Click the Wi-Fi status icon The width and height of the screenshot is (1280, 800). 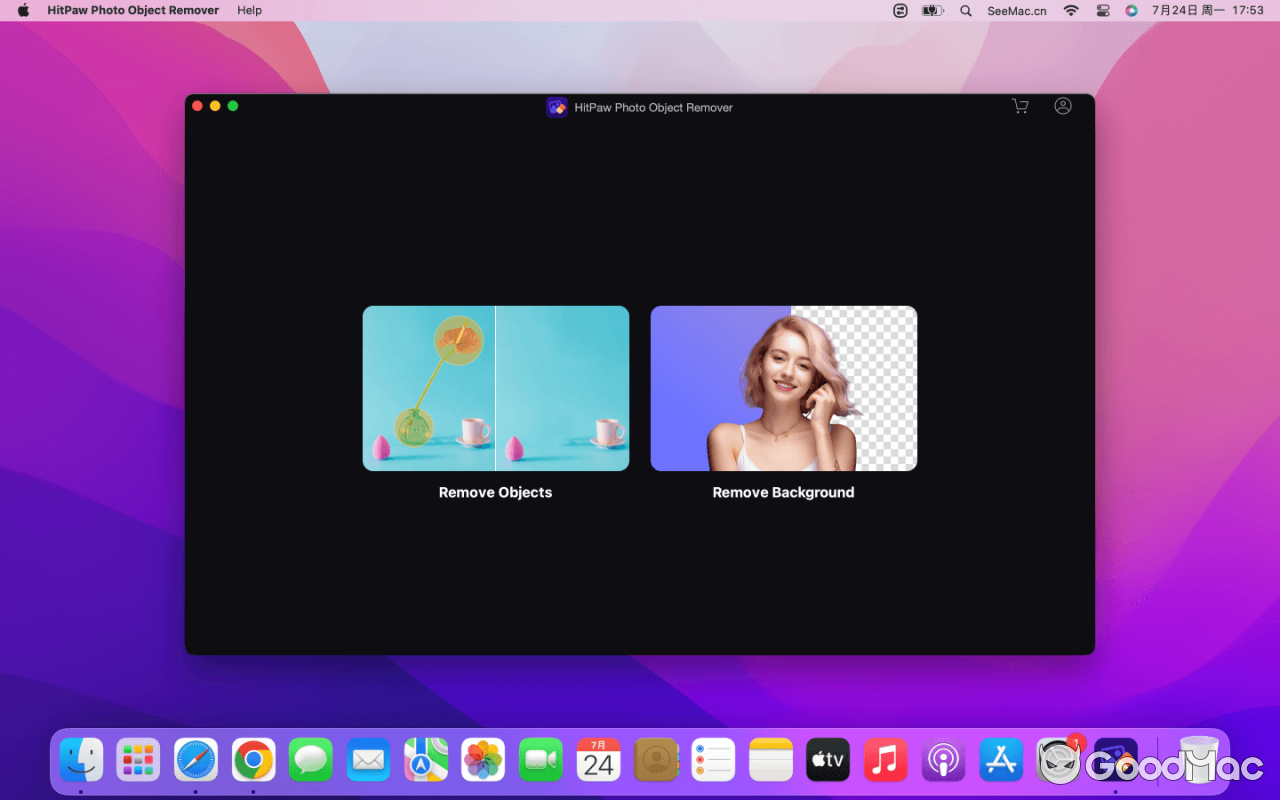pos(1071,10)
